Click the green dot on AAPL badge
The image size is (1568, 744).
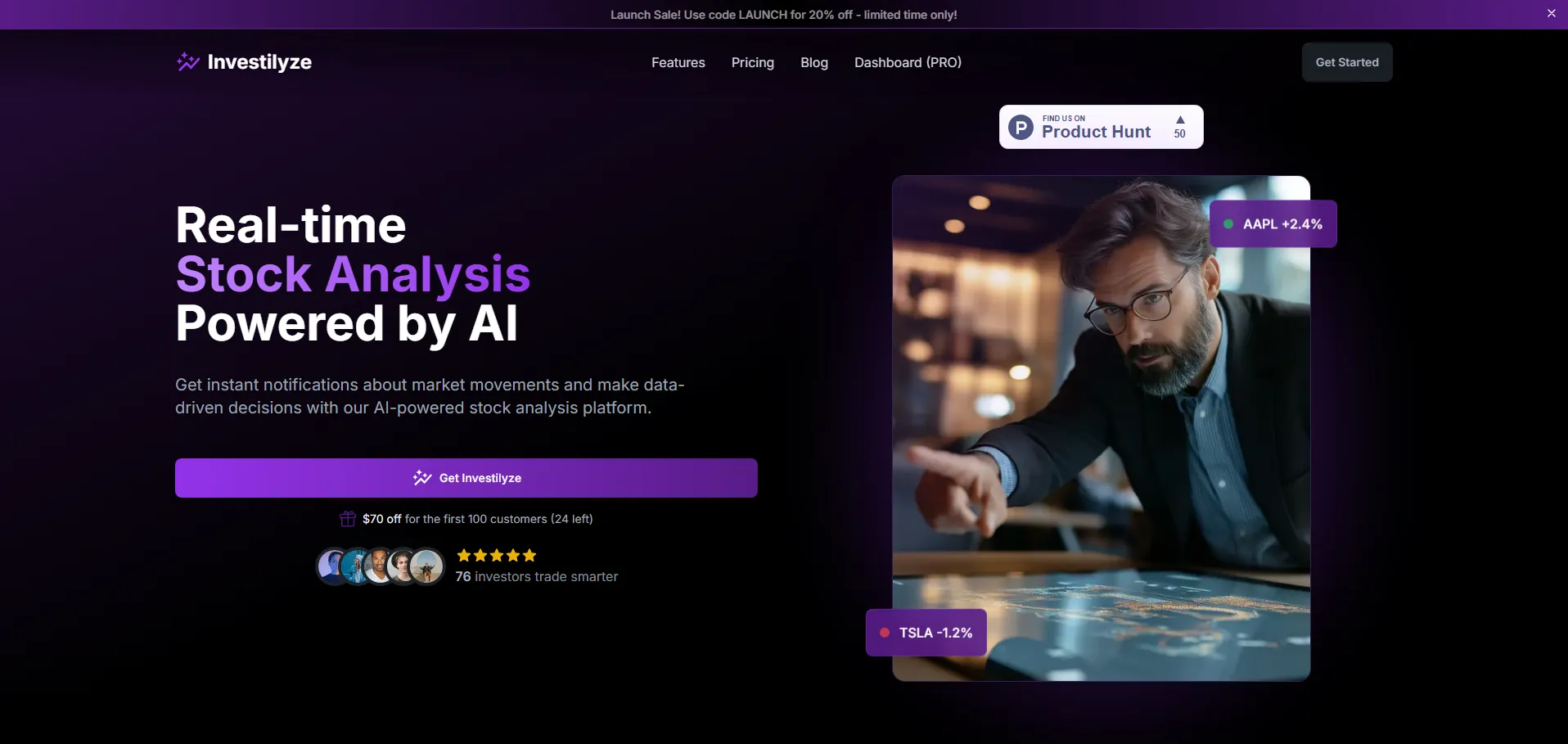point(1228,223)
